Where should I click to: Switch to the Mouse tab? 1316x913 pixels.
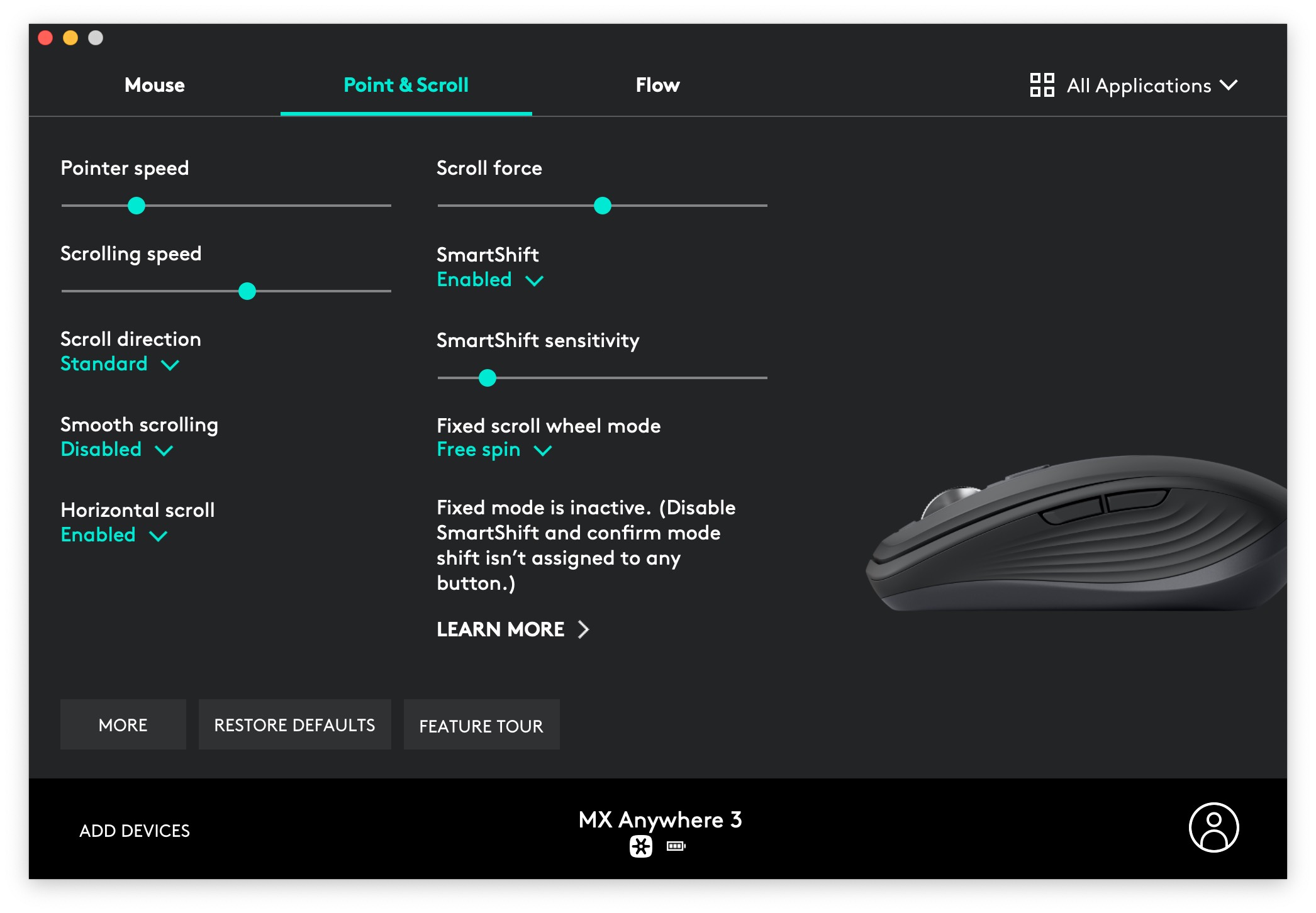[154, 84]
